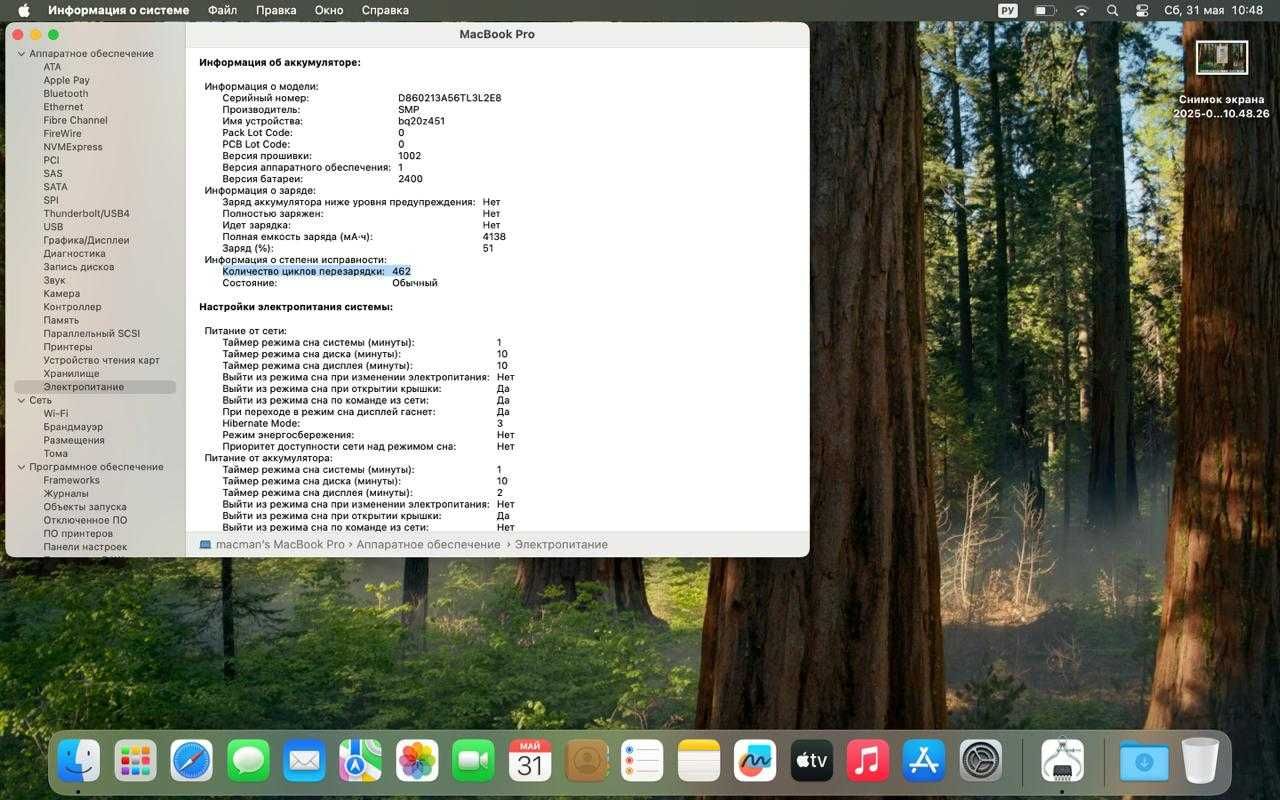Open the Правка menu

[276, 10]
